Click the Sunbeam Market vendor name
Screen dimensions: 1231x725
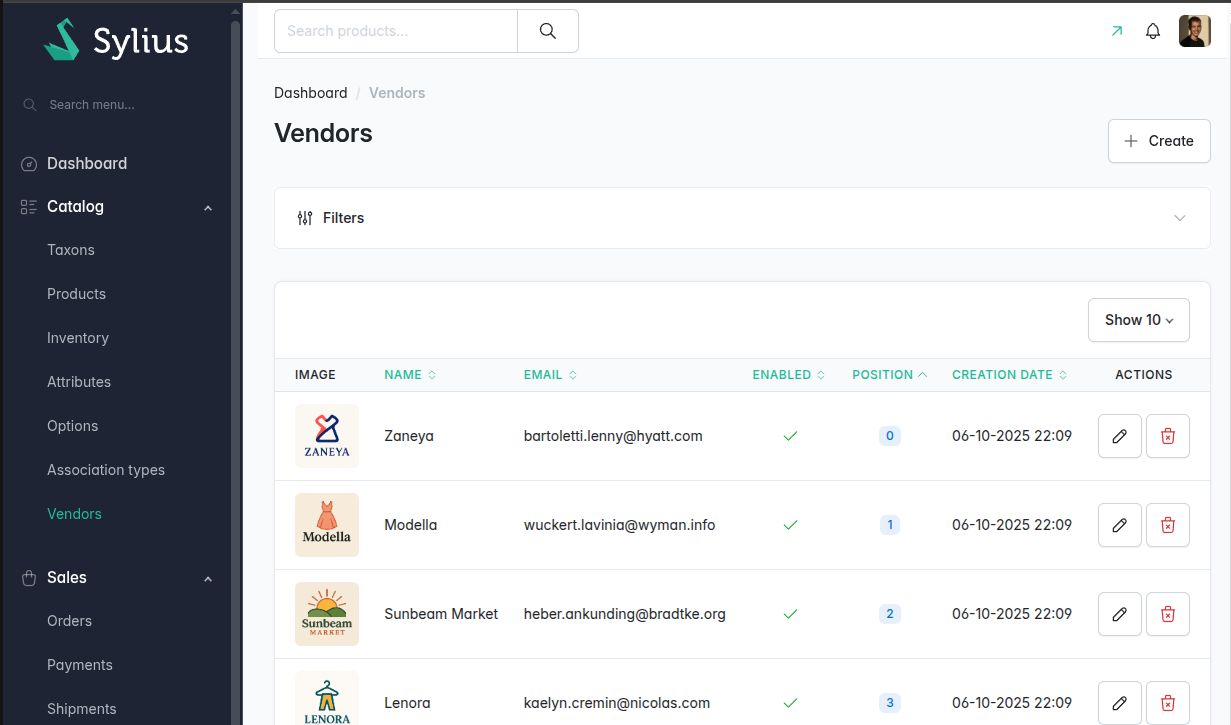[441, 614]
